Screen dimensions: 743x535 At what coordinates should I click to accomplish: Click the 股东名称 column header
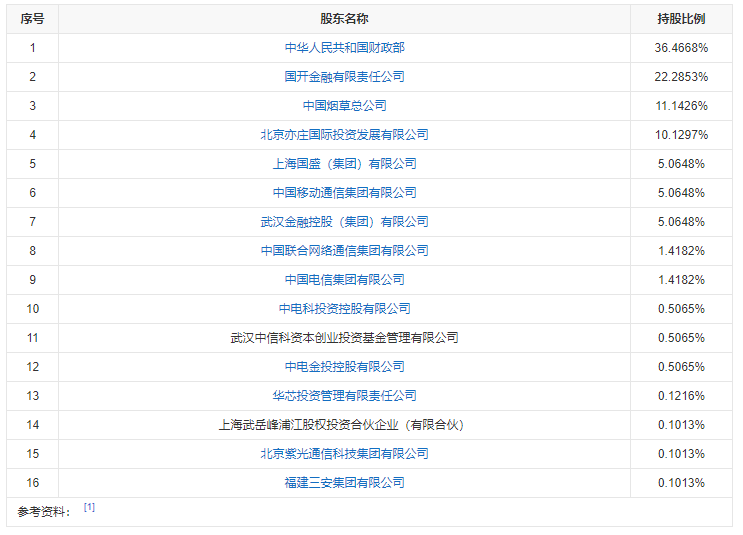(x=344, y=19)
